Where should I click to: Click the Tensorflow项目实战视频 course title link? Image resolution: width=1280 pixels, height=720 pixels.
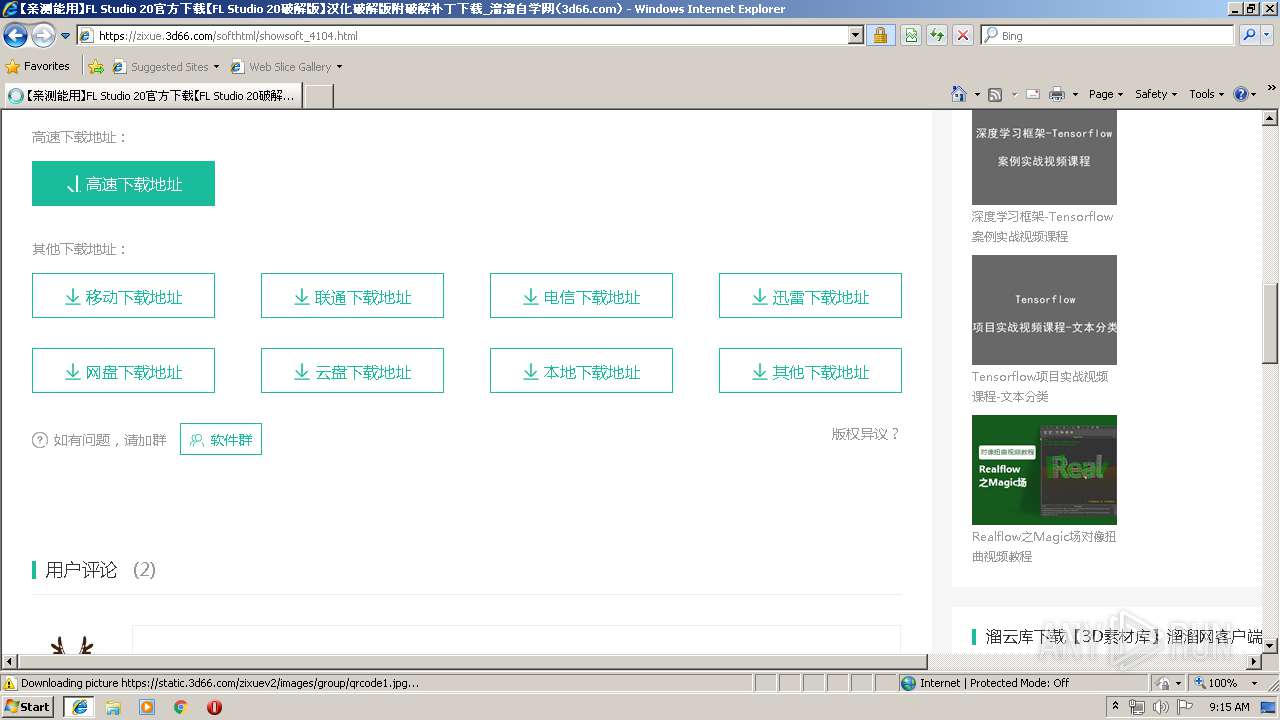point(1040,386)
